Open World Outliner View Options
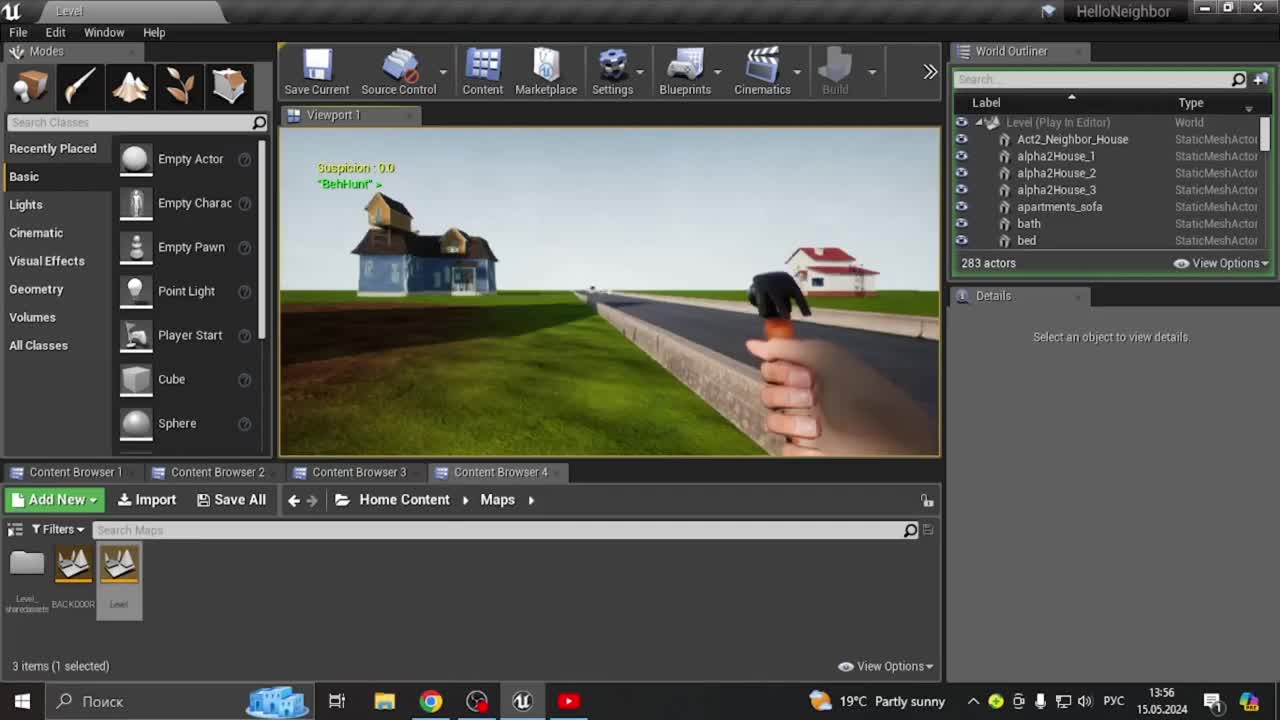This screenshot has width=1280, height=720. (1220, 263)
